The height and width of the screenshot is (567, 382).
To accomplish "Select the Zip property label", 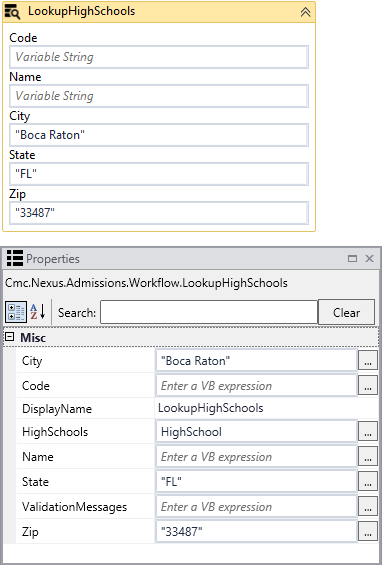I will coord(30,532).
